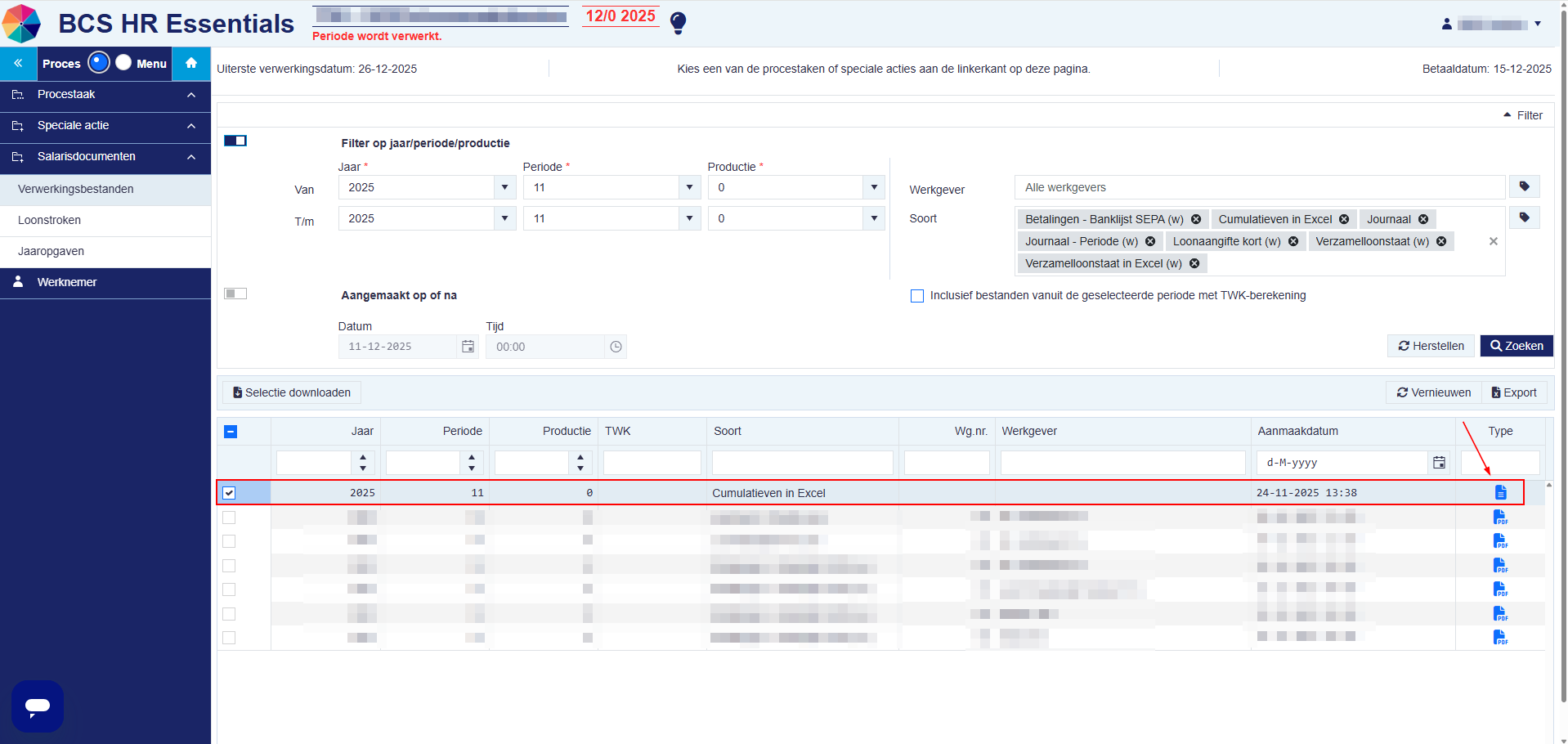Open the Van Jaar dropdown

(504, 187)
